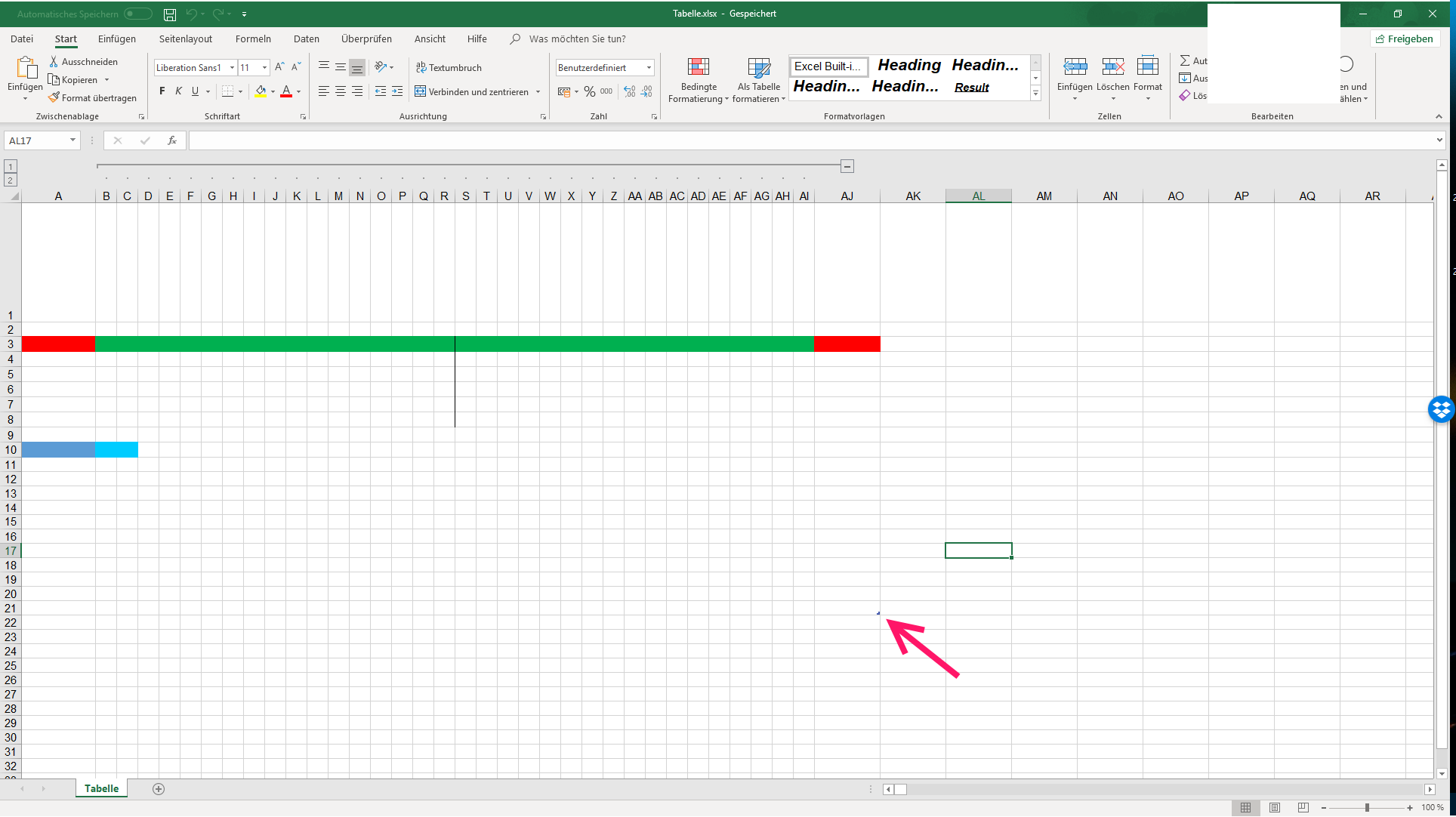The image size is (1456, 817).
Task: Toggle Automatisches Speichern switch
Action: [x=138, y=14]
